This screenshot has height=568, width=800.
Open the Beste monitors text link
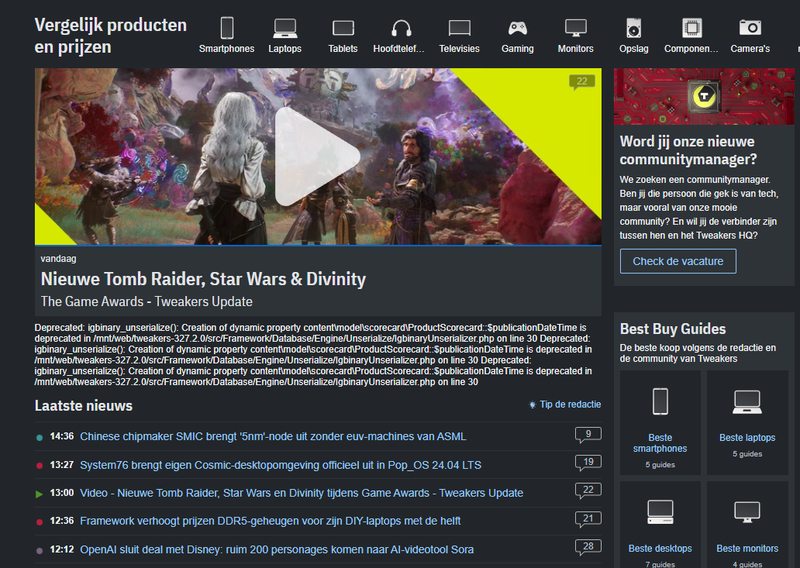[x=747, y=549]
